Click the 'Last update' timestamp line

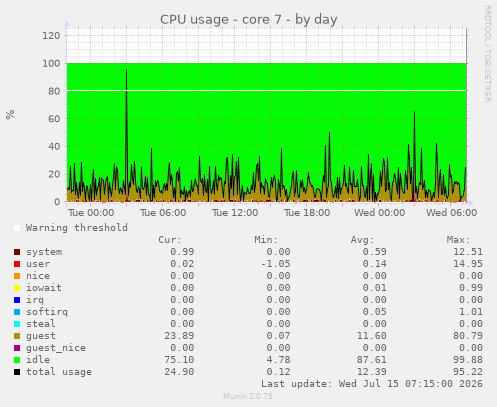[372, 384]
